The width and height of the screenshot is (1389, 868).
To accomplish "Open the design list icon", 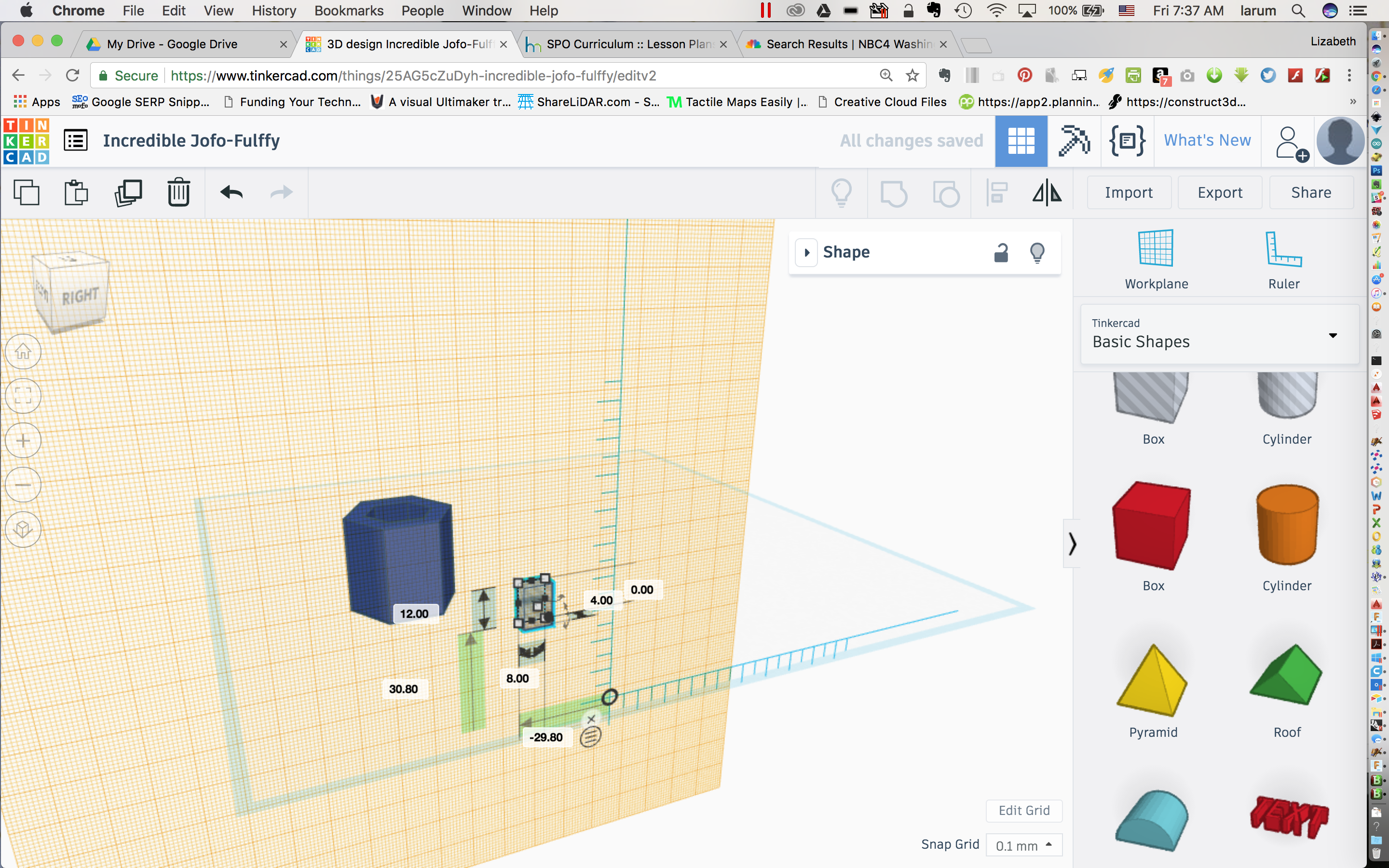I will pyautogui.click(x=75, y=141).
